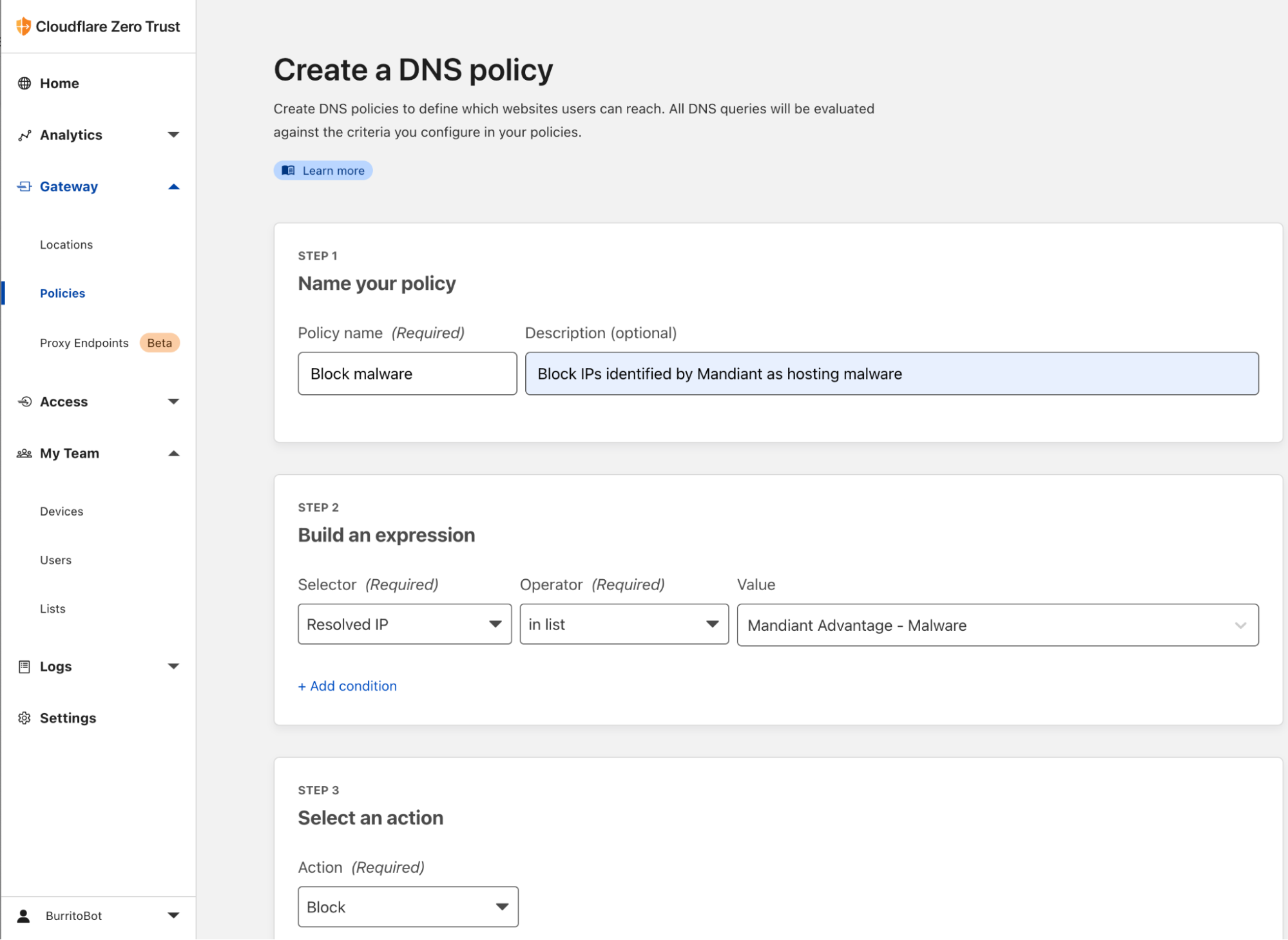Open Users under My Team
The image size is (1288, 940).
pyautogui.click(x=56, y=561)
